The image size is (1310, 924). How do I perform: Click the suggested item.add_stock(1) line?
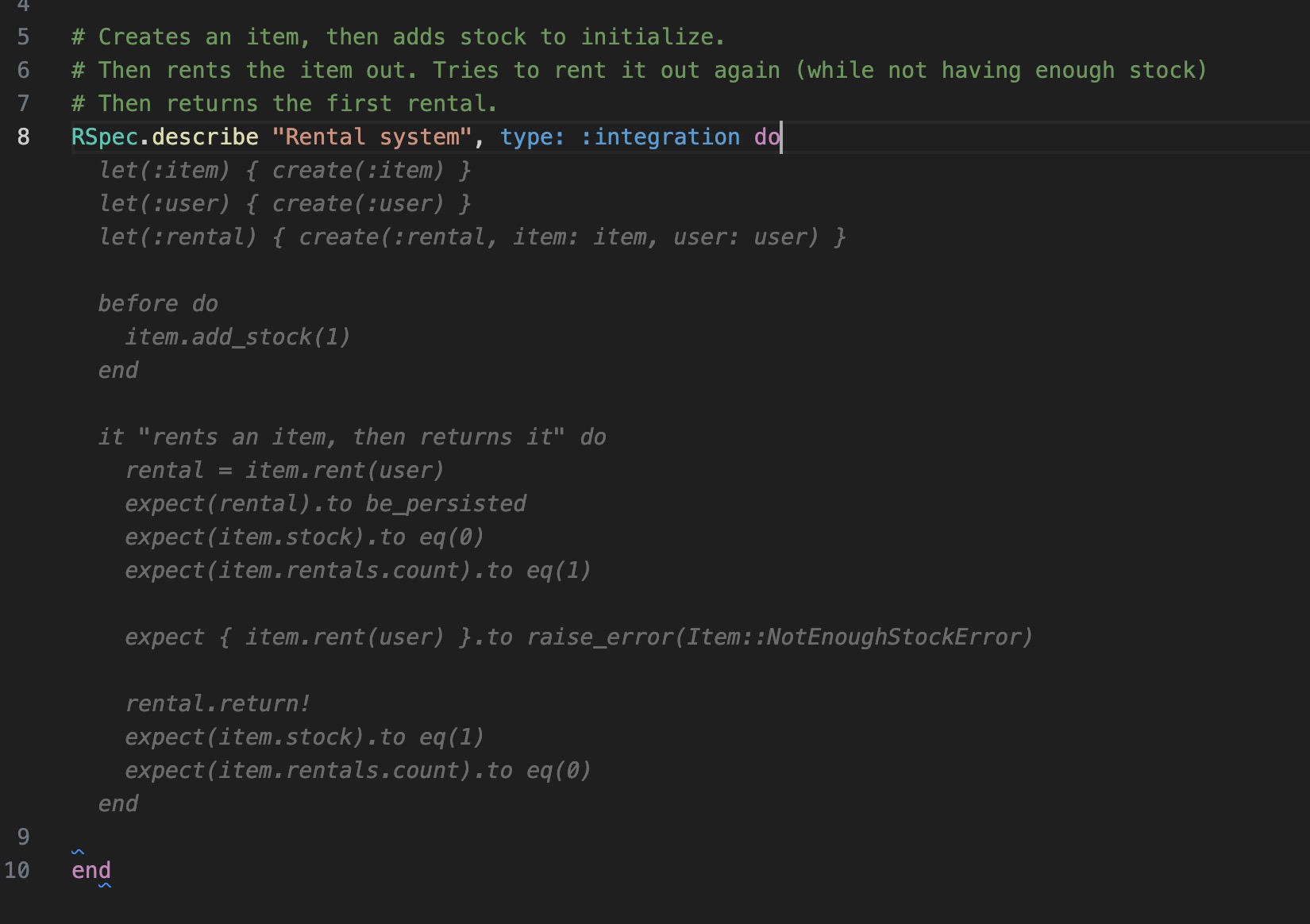pos(237,337)
